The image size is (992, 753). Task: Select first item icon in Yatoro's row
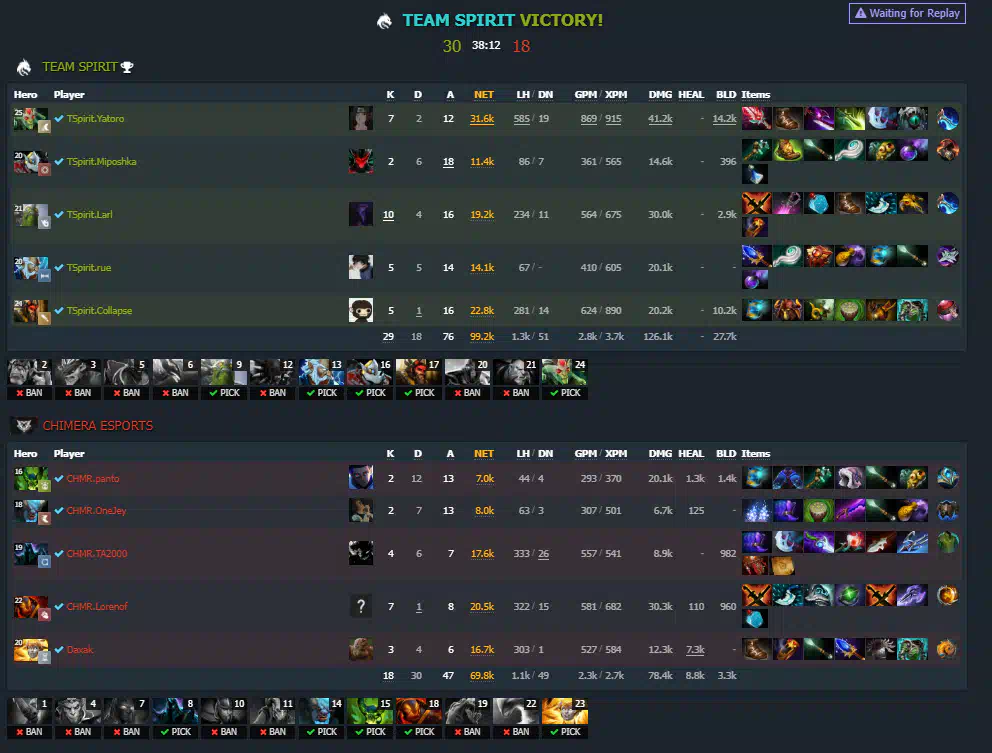click(x=756, y=118)
